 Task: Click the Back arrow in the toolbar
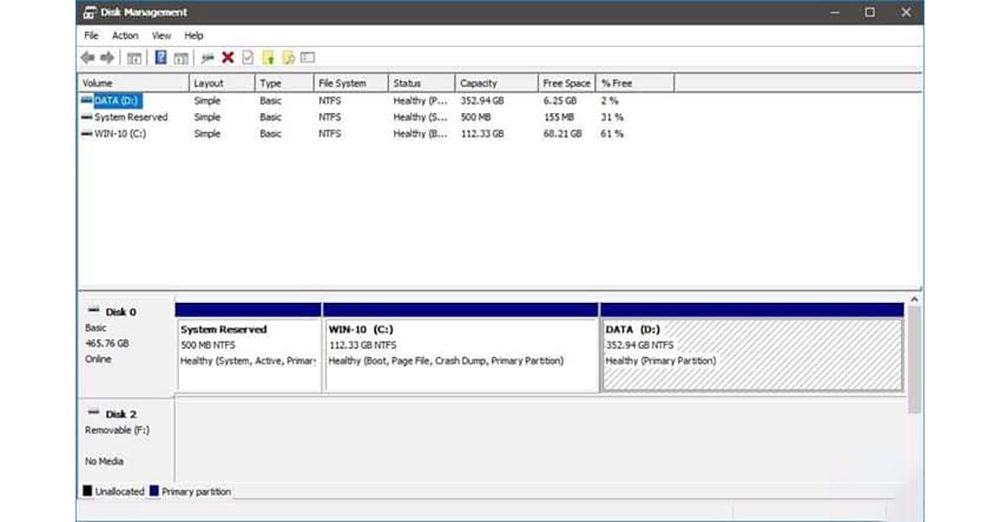(88, 58)
